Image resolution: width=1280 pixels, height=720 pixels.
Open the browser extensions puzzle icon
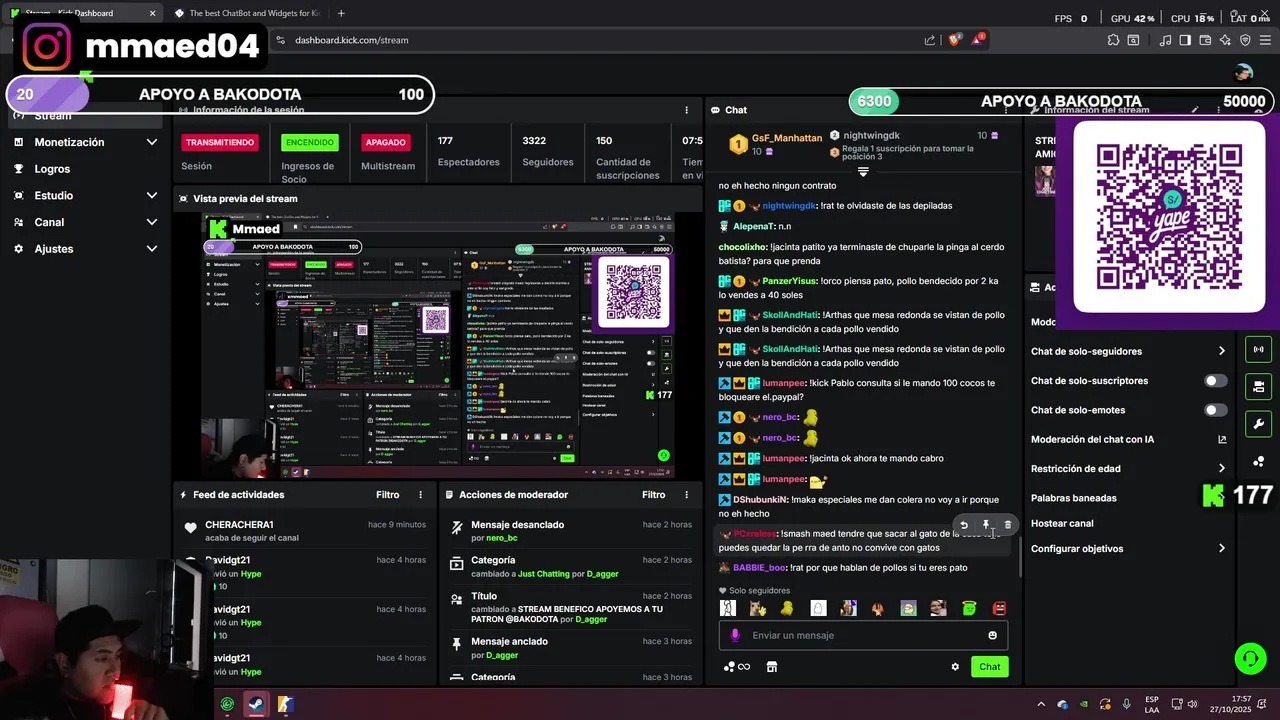(1113, 40)
